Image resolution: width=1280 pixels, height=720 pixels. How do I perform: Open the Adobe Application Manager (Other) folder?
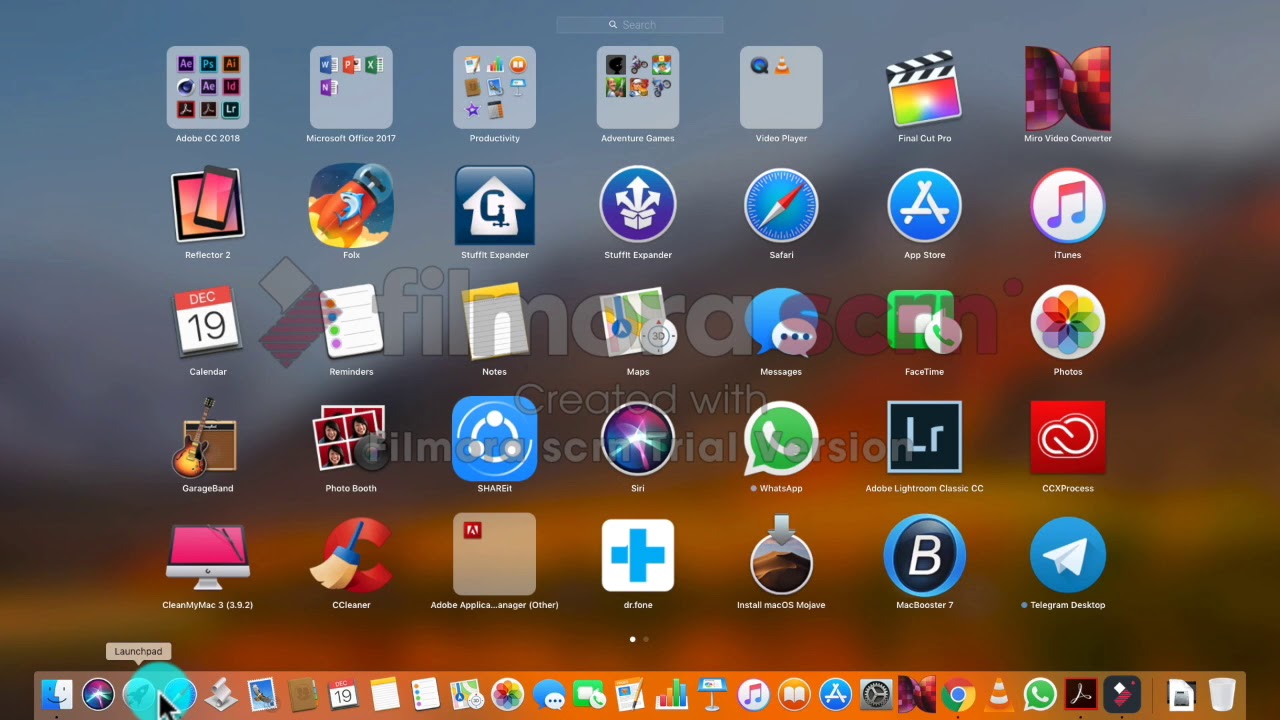[494, 555]
